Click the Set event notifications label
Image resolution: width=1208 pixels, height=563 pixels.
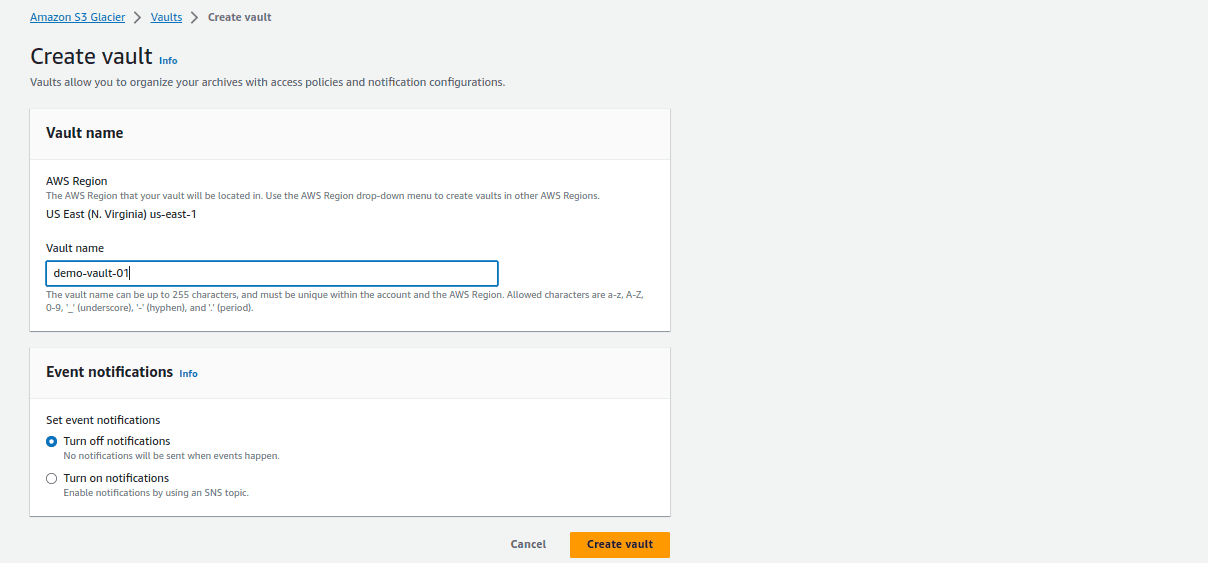(103, 420)
